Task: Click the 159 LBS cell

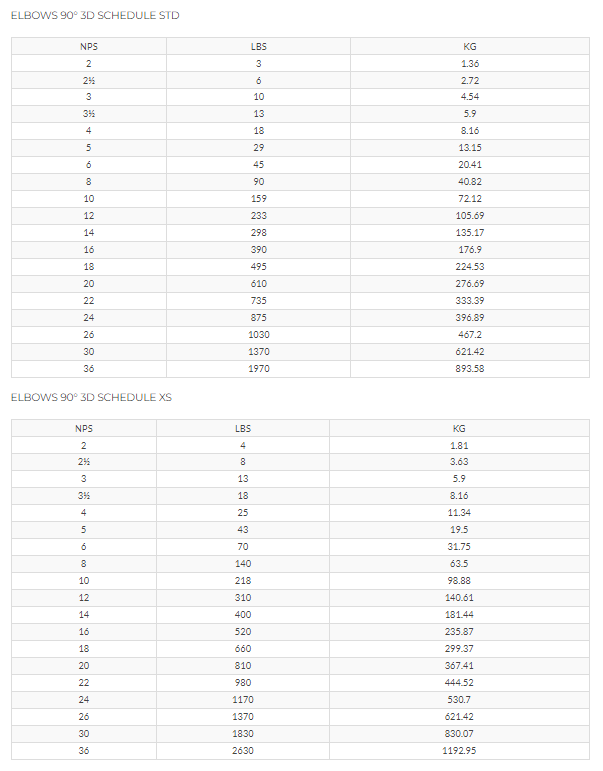Action: pos(259,199)
